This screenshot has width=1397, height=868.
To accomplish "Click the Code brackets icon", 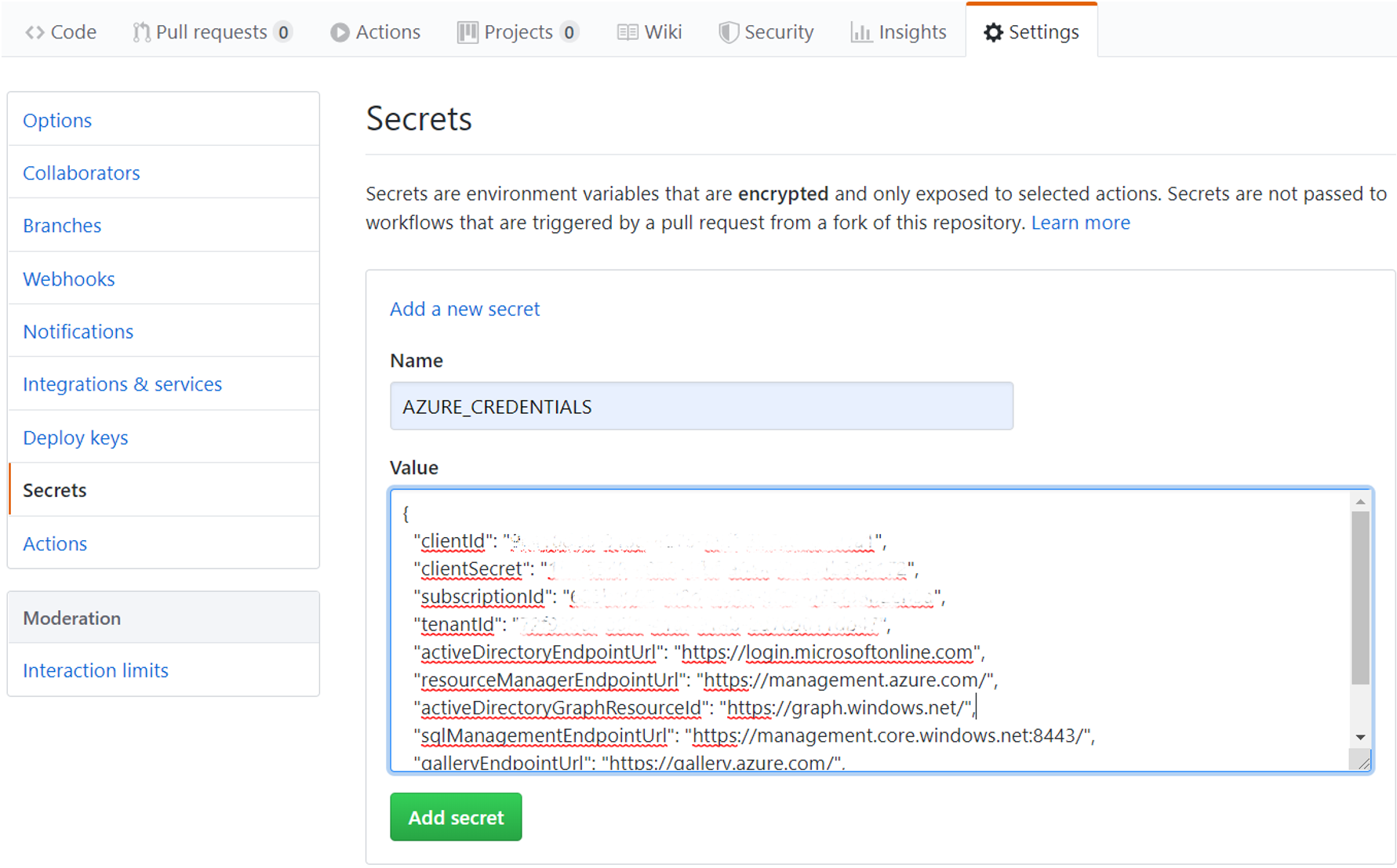I will [x=35, y=32].
